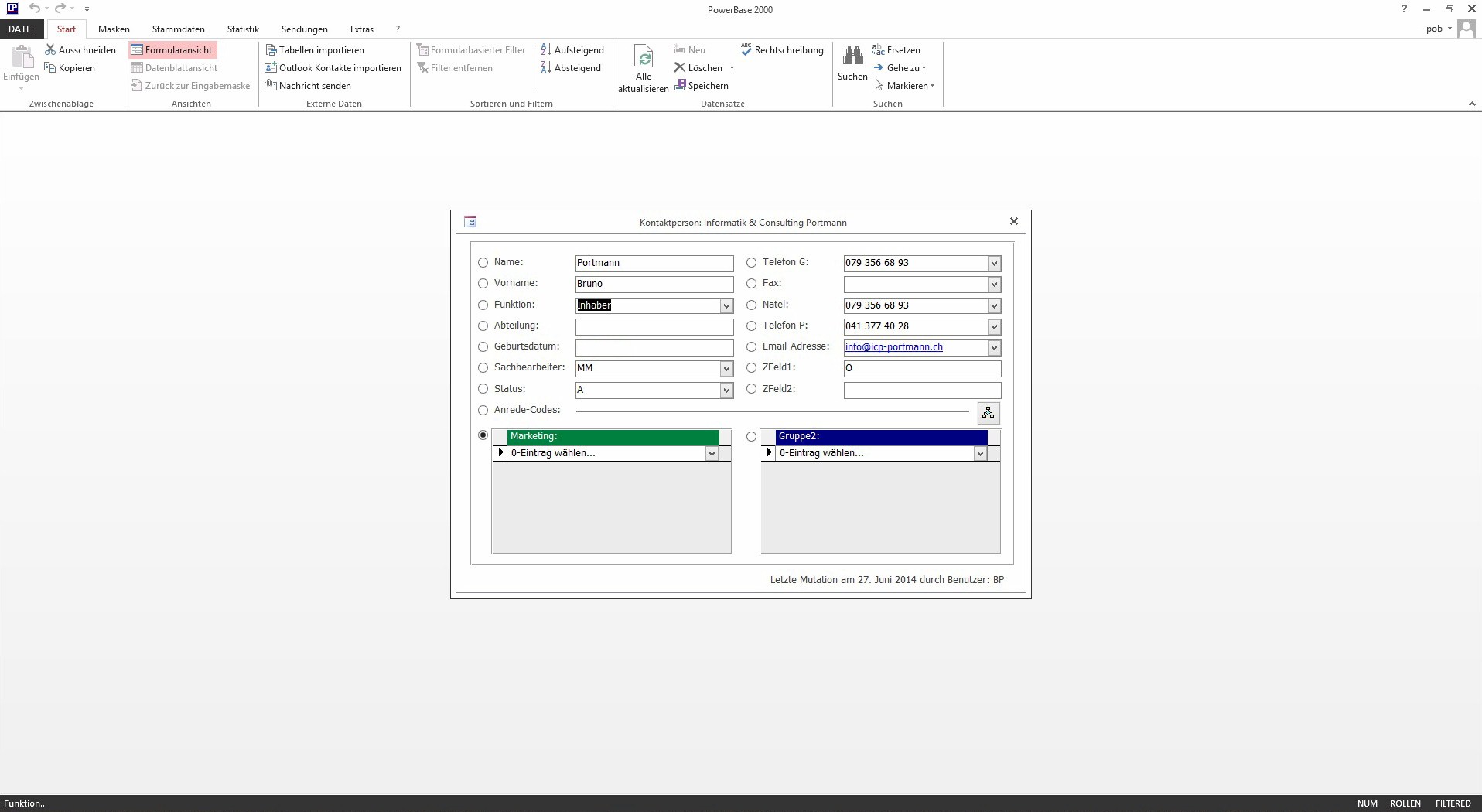Click Alle aktualisieren refresh icon
Screen dimensions: 1482x812
644,56
